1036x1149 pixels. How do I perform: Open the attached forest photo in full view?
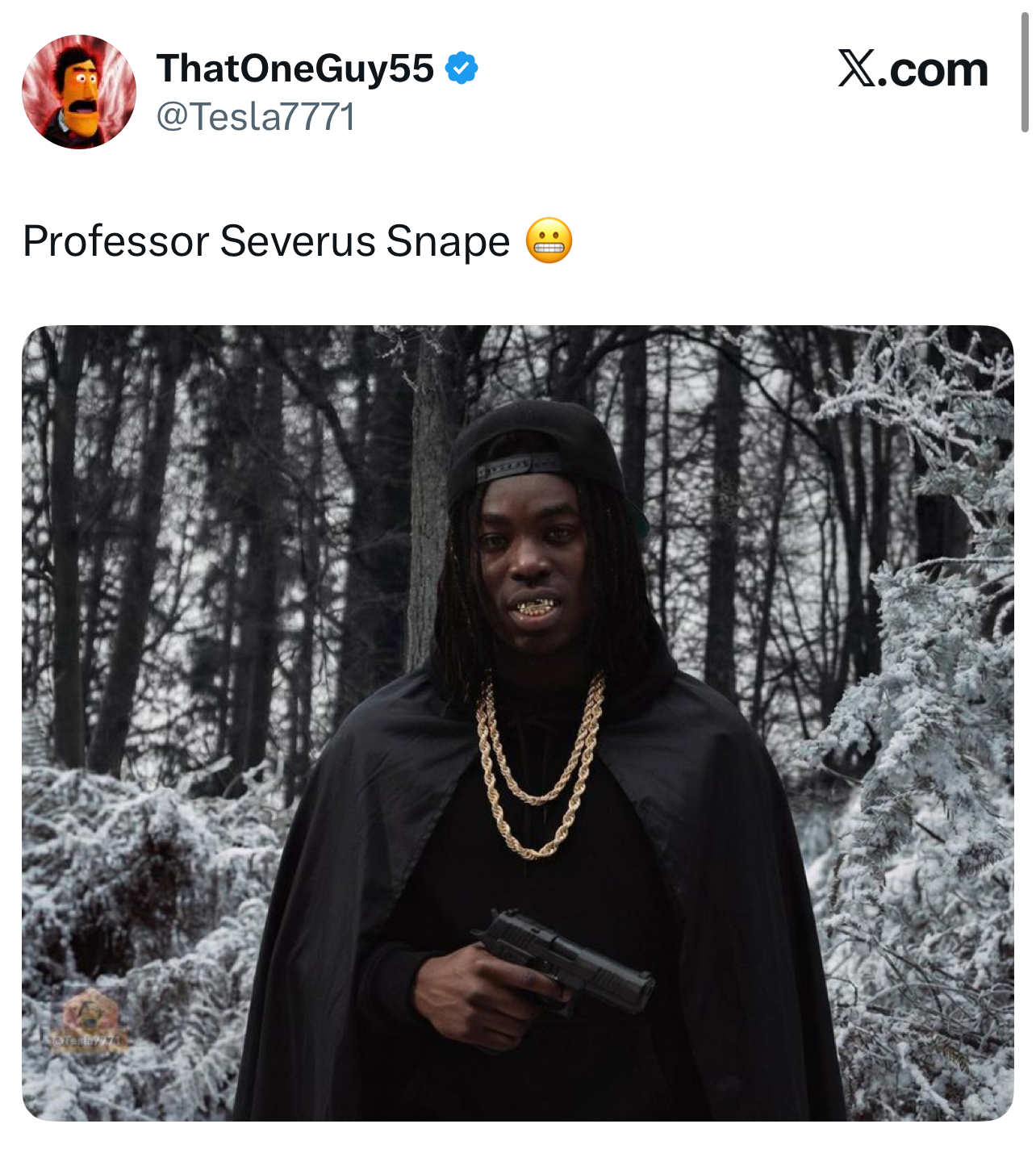(518, 723)
